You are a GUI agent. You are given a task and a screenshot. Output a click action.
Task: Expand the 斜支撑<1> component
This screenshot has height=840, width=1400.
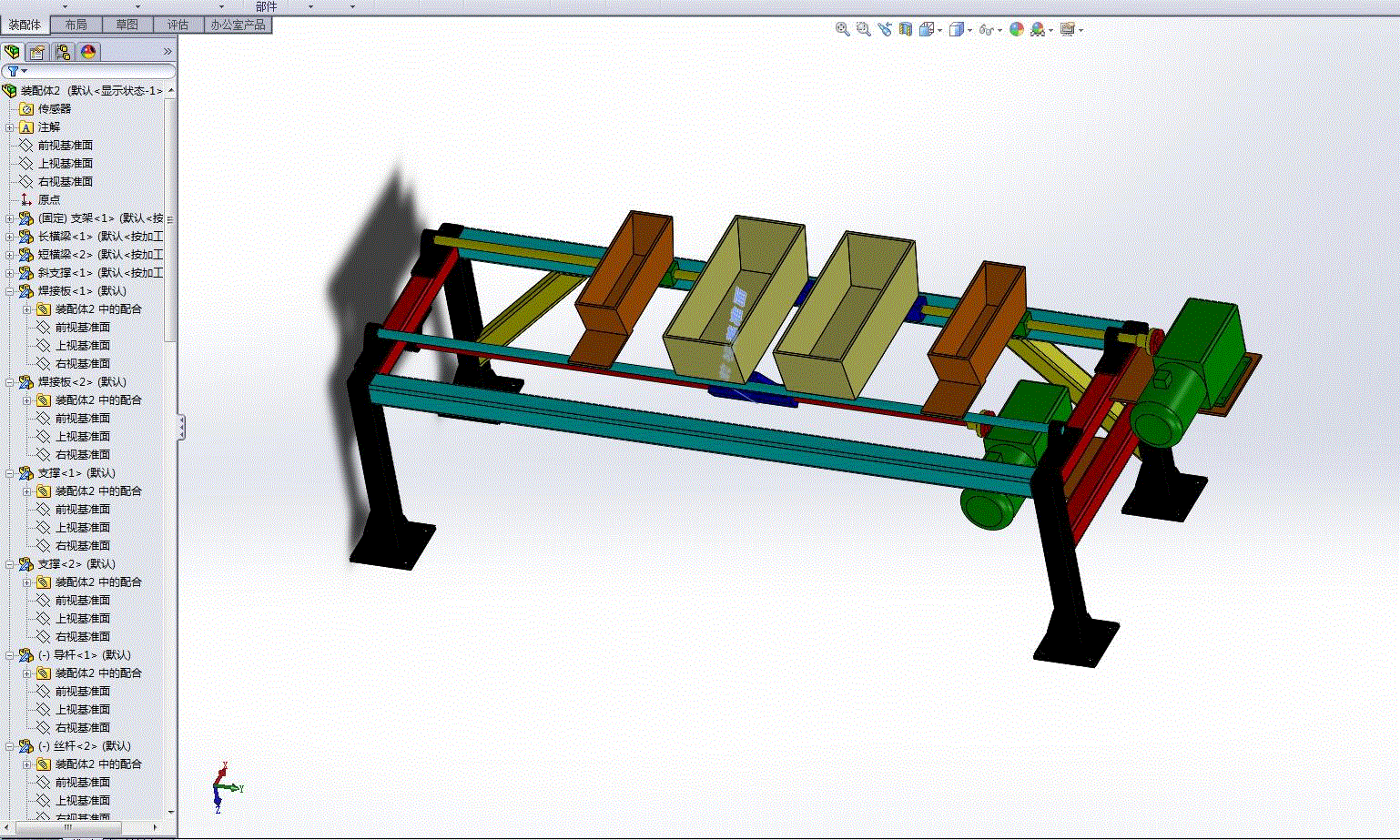(10, 273)
